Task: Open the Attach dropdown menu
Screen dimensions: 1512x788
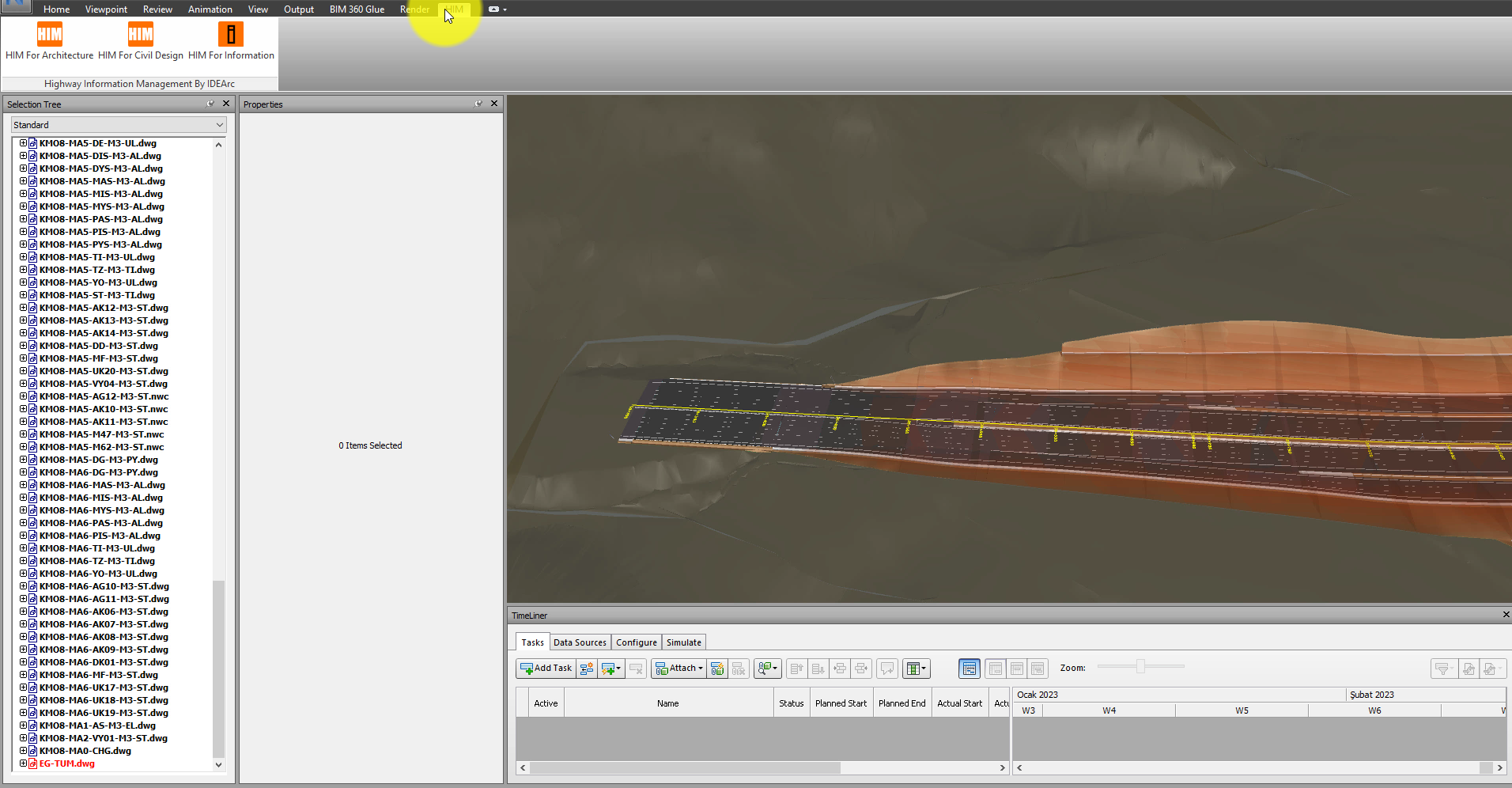Action: pos(678,669)
